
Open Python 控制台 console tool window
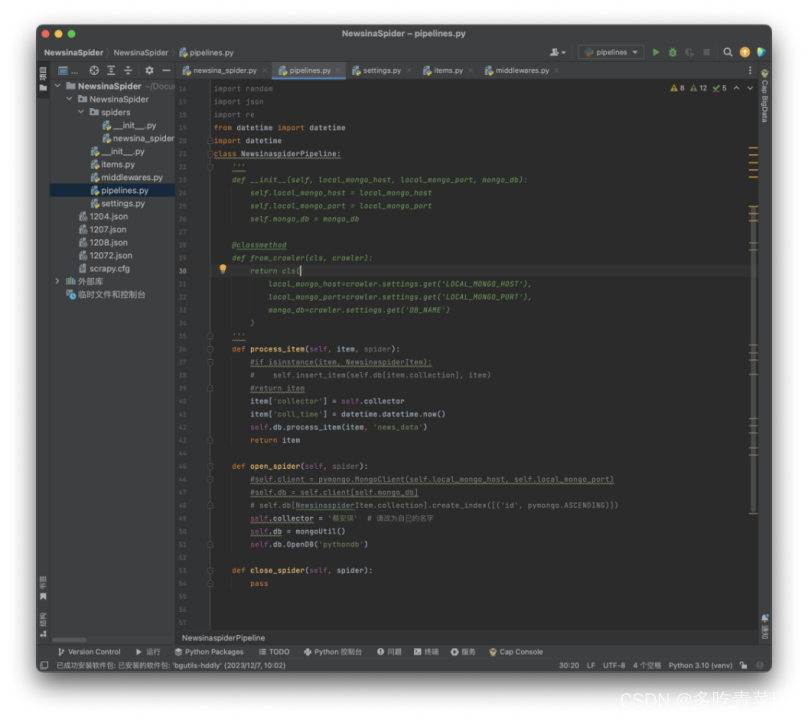(x=333, y=651)
